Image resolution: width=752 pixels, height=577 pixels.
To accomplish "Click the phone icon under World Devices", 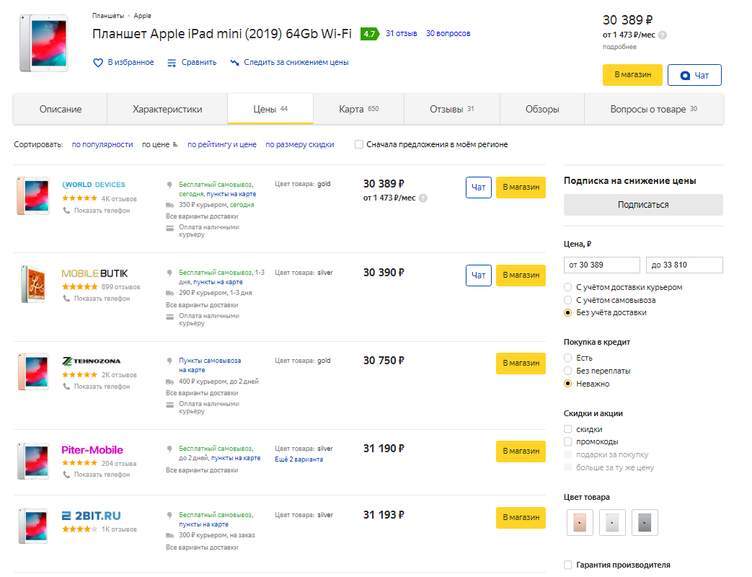I will pos(67,211).
